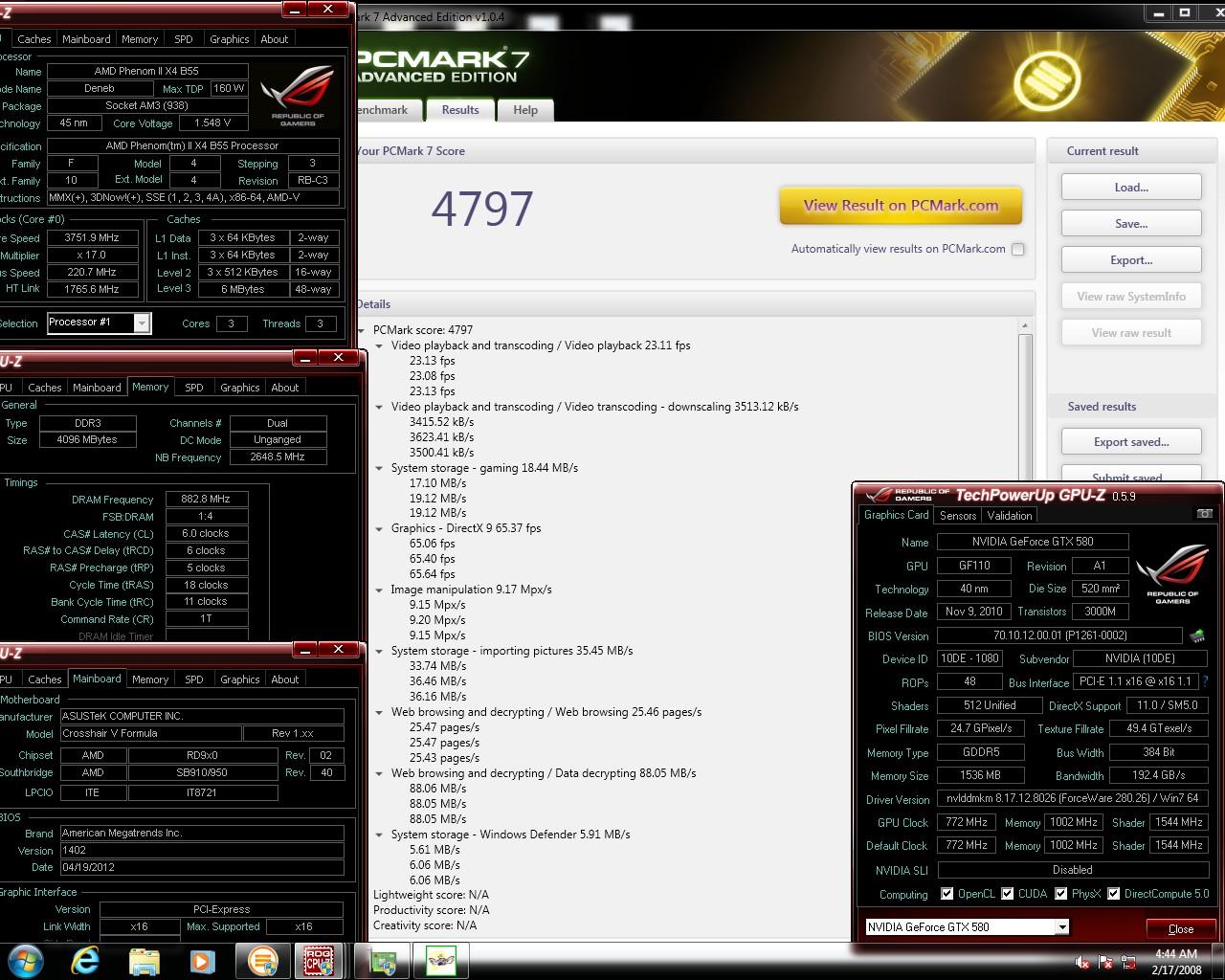Click the GPU-Z BIOS save chip icon
Image resolution: width=1225 pixels, height=980 pixels.
[1197, 635]
